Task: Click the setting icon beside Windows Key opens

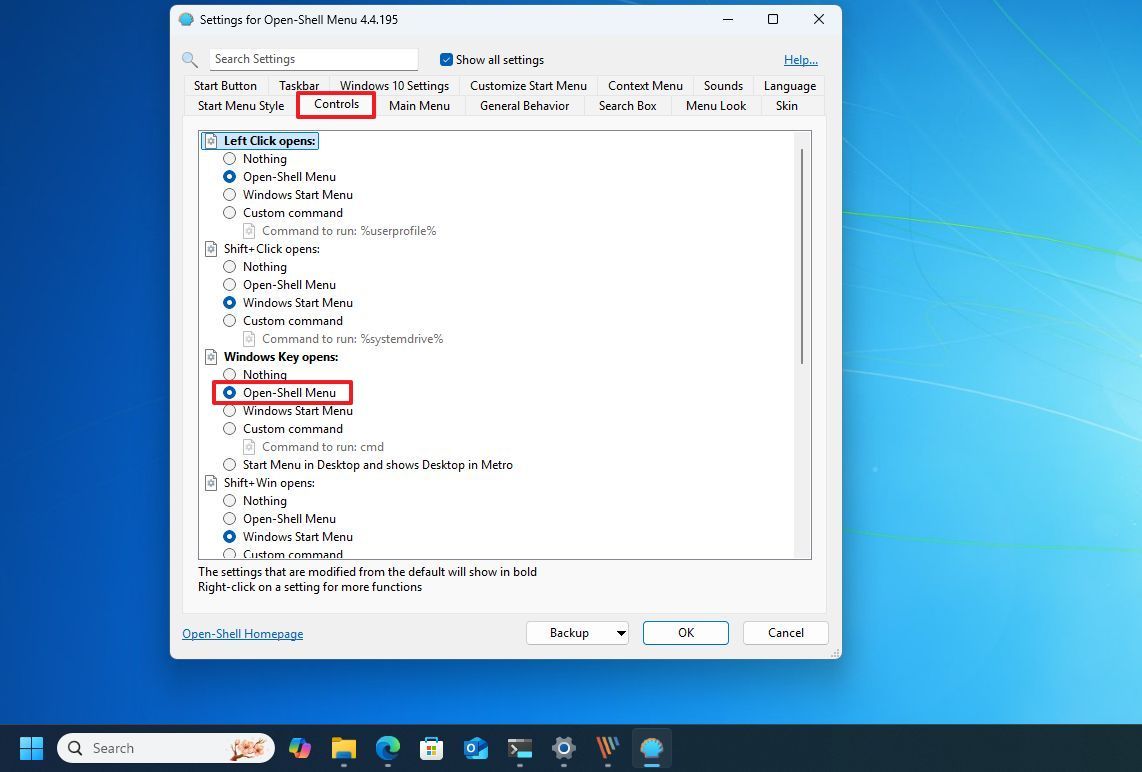Action: 210,356
